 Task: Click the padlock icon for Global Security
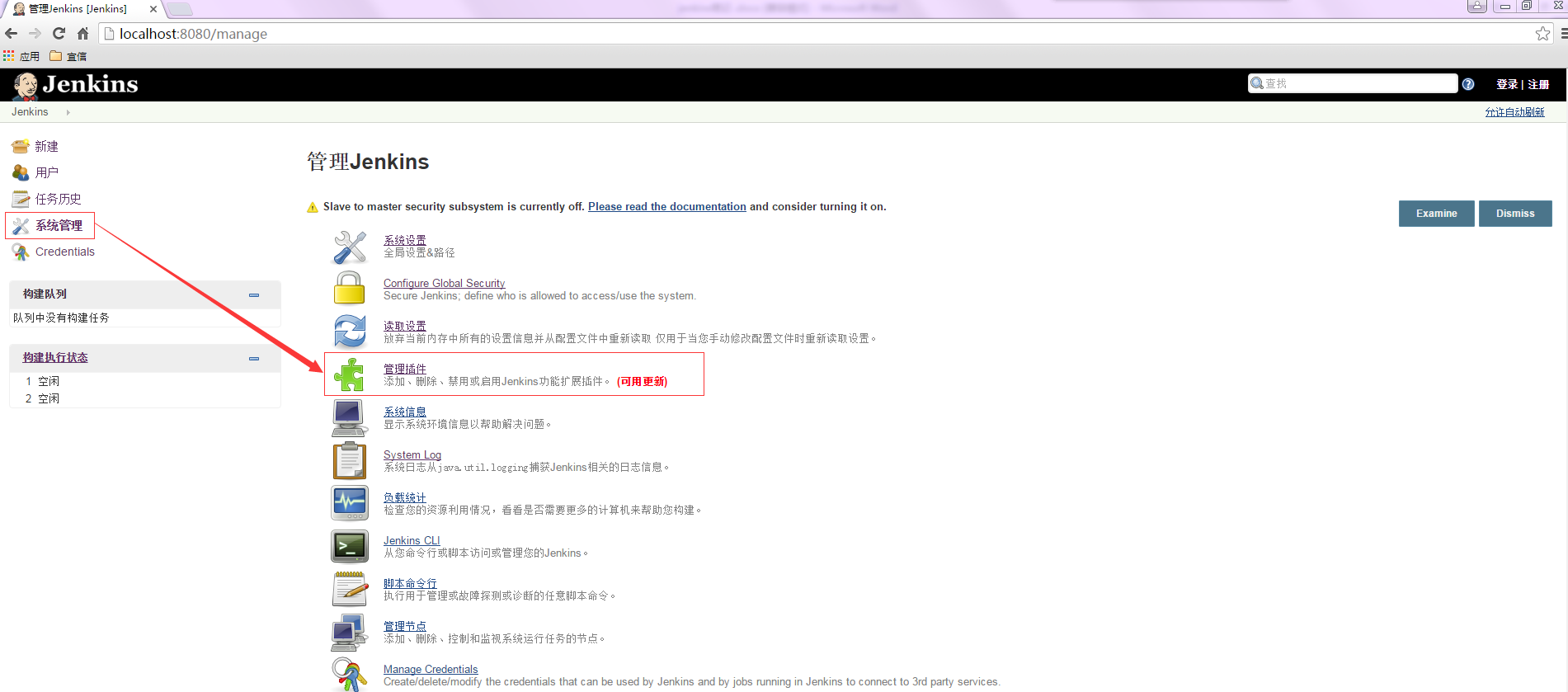pyautogui.click(x=350, y=289)
